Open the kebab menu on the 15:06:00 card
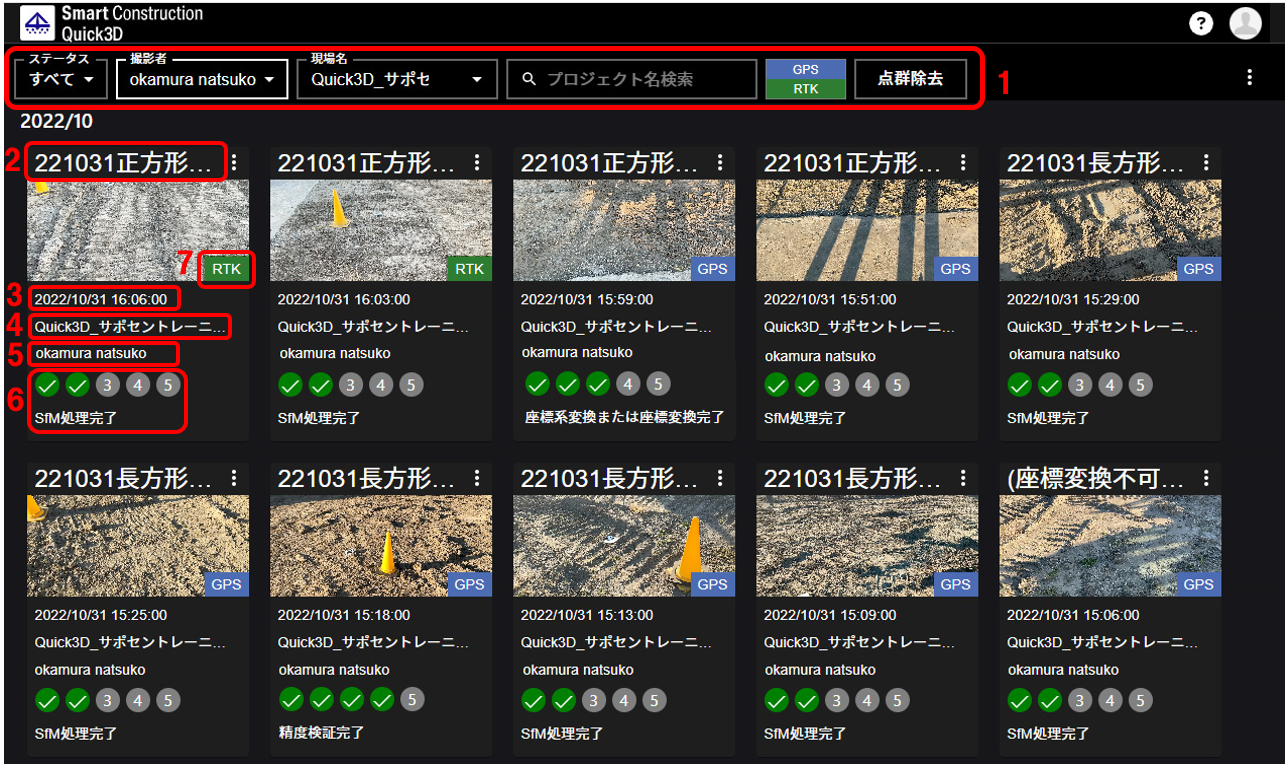 [1206, 478]
